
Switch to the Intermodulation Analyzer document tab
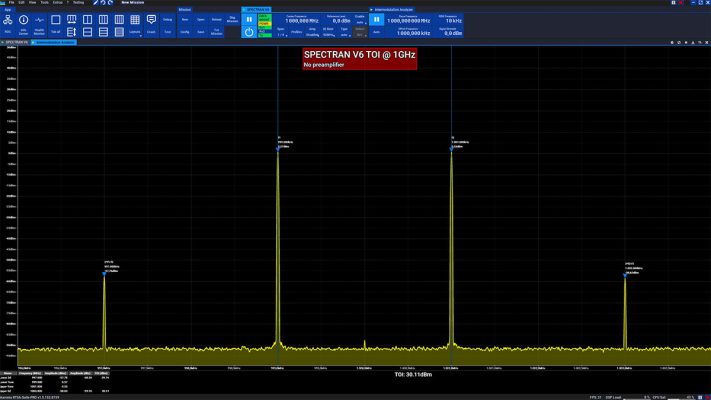[x=54, y=42]
